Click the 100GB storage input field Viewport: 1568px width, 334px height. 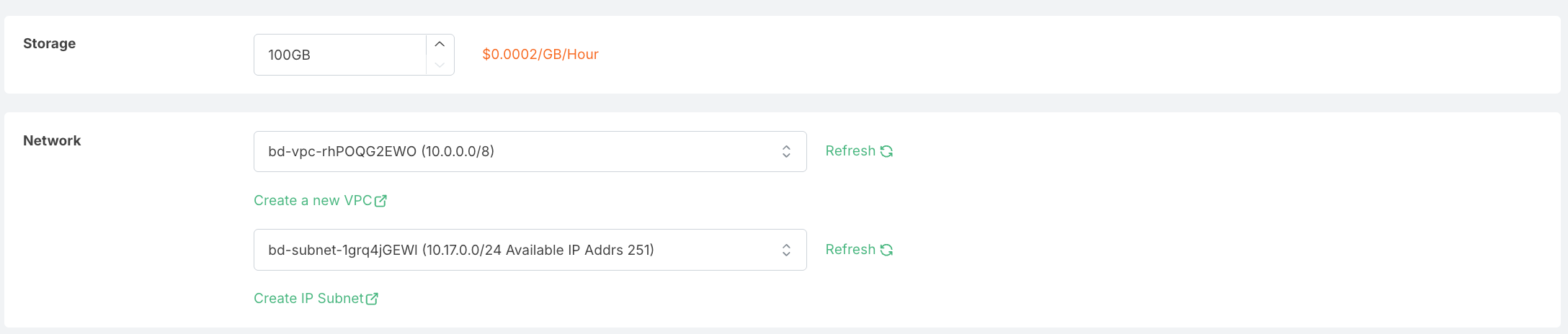(x=340, y=55)
